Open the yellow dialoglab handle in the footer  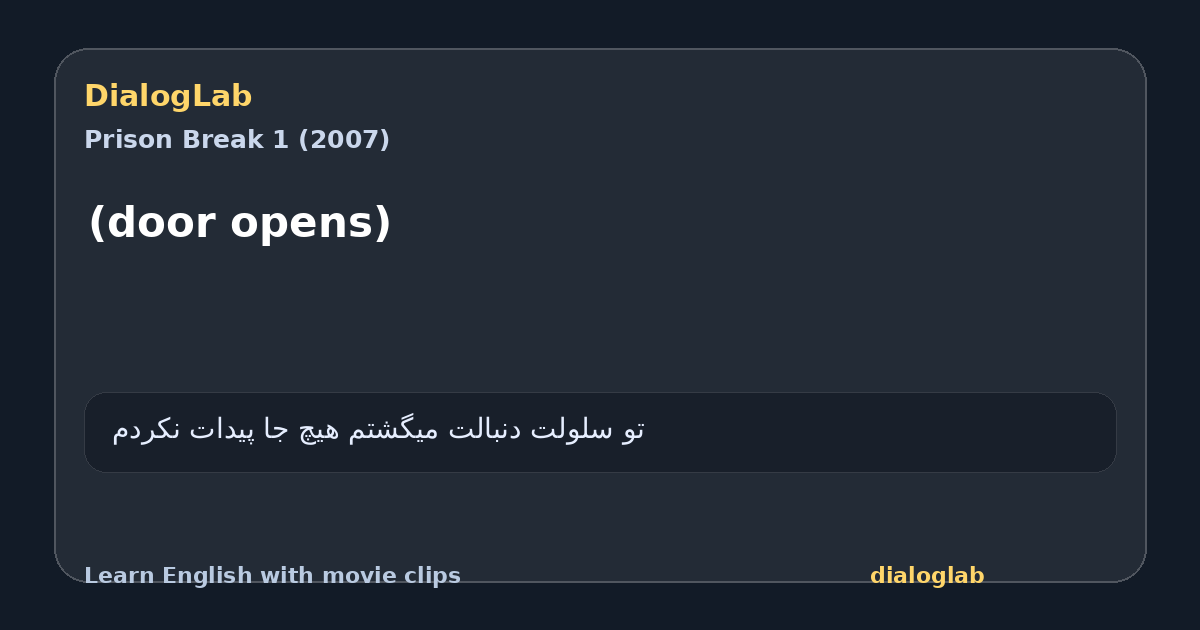927,576
